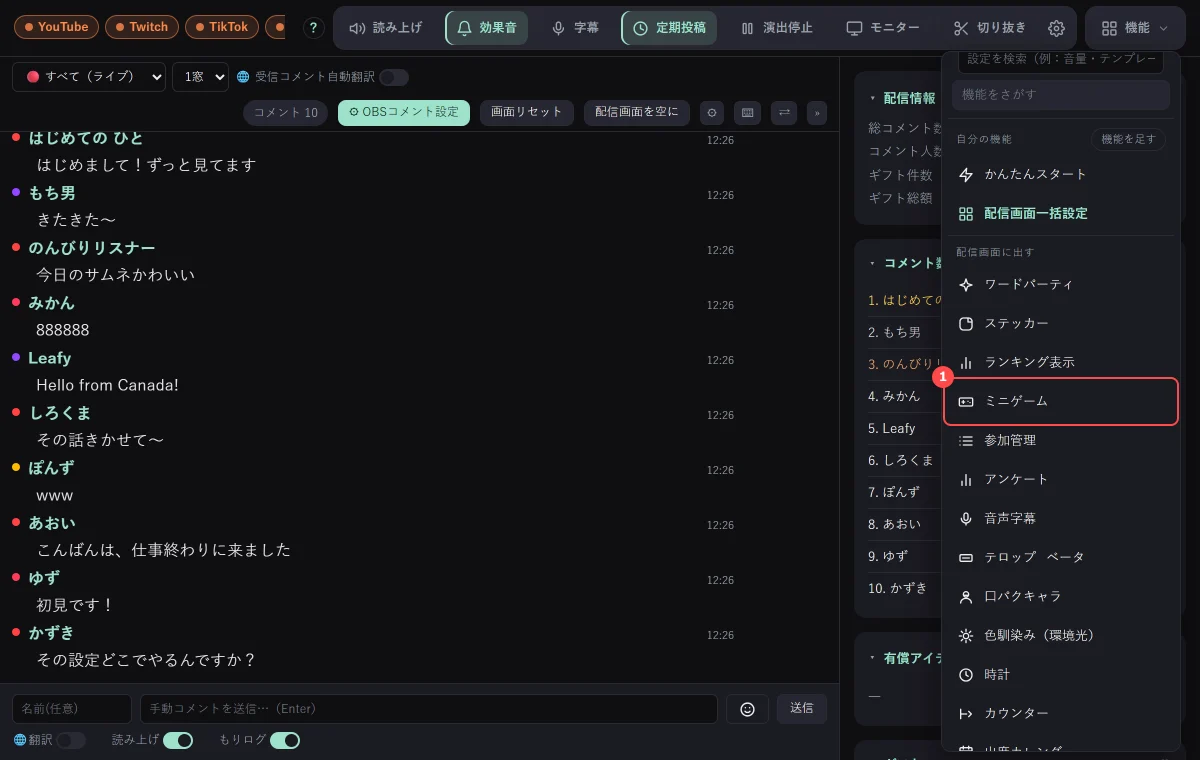Toggle the 翻訳 switch at bottom
The width and height of the screenshot is (1200, 760).
tap(71, 740)
